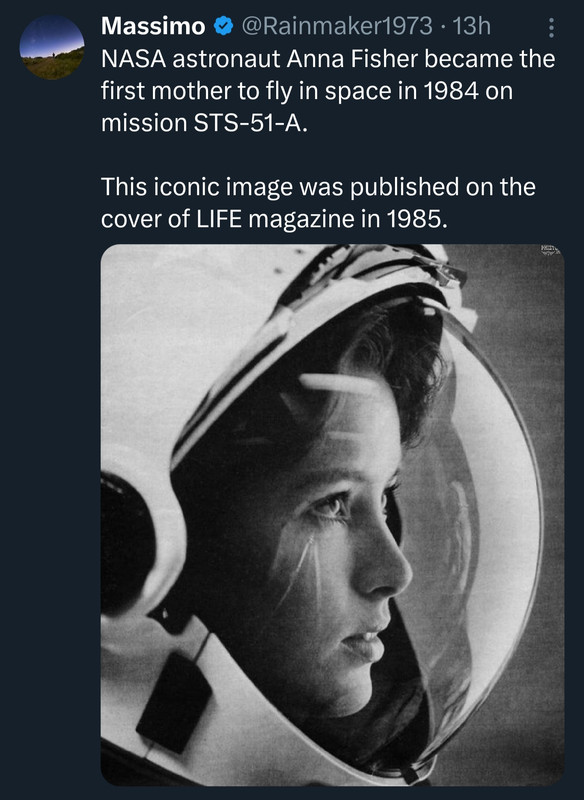Screen dimensions: 584x800
Task: Click the tweet paragraph about Anna Fisher
Action: pos(328,91)
